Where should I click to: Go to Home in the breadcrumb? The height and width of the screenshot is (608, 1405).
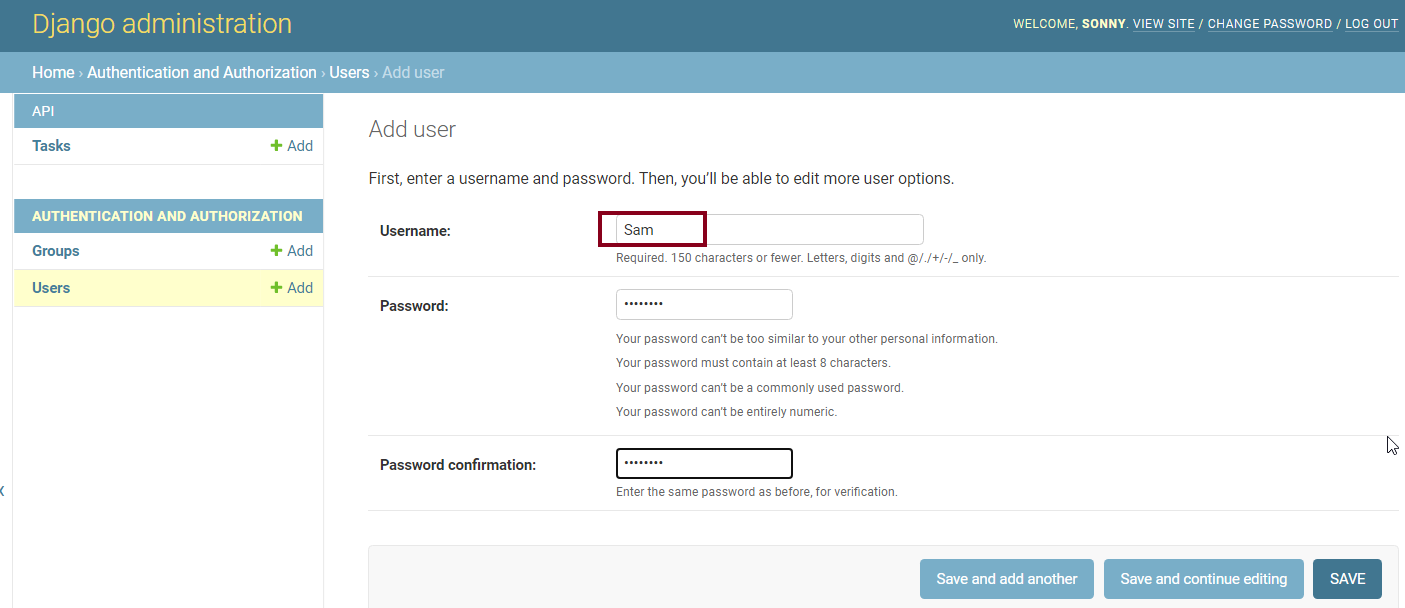pos(53,72)
